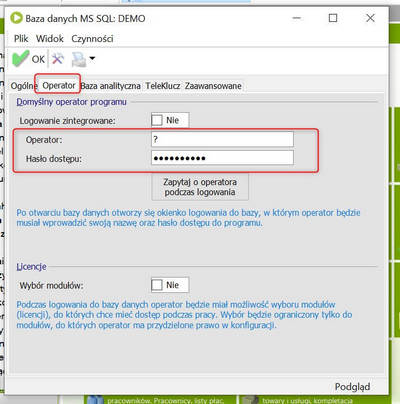Viewport: 400px width, 404px height.
Task: Open the crossed tools settings icon
Action: (58, 59)
